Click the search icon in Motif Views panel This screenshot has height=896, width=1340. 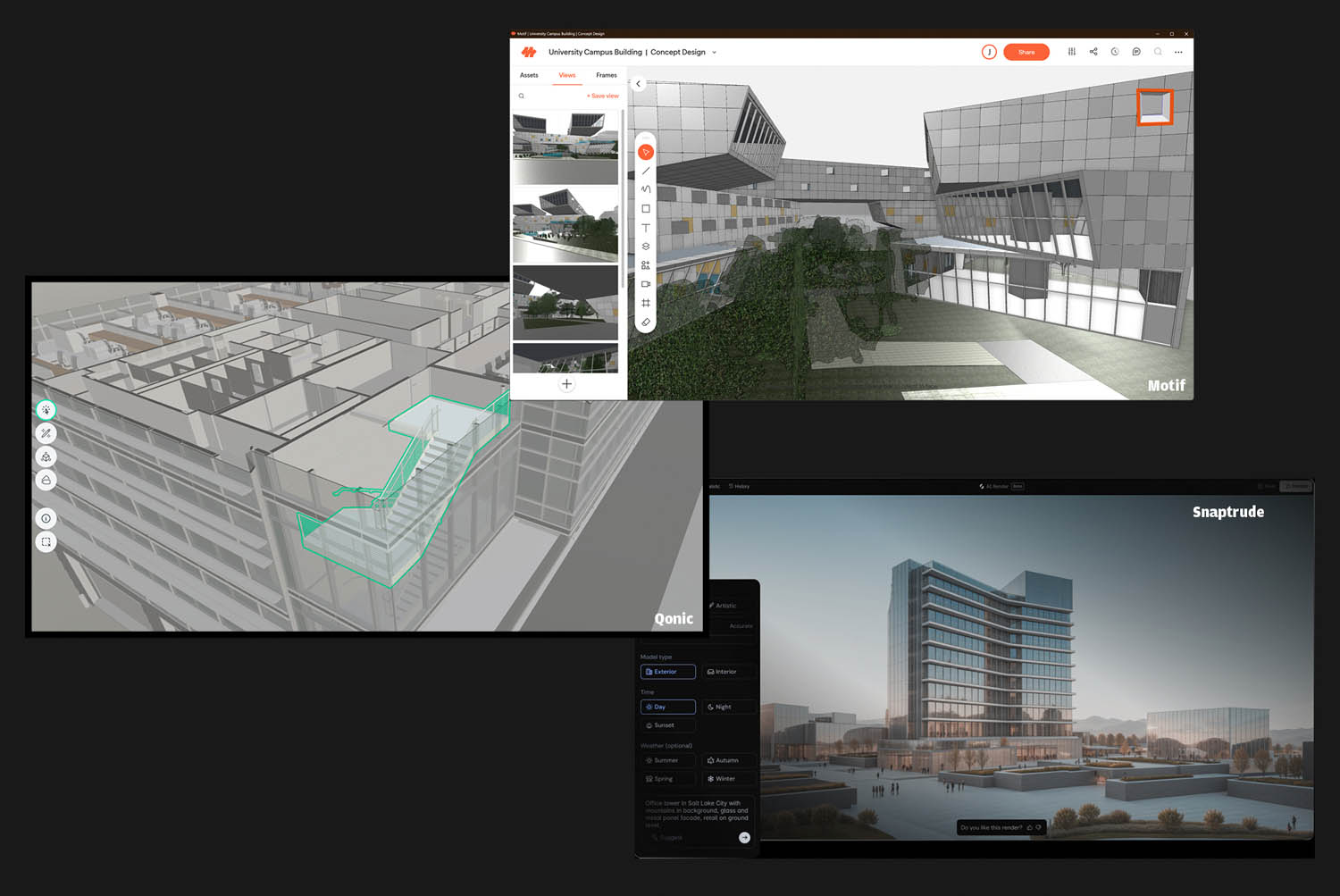click(522, 96)
